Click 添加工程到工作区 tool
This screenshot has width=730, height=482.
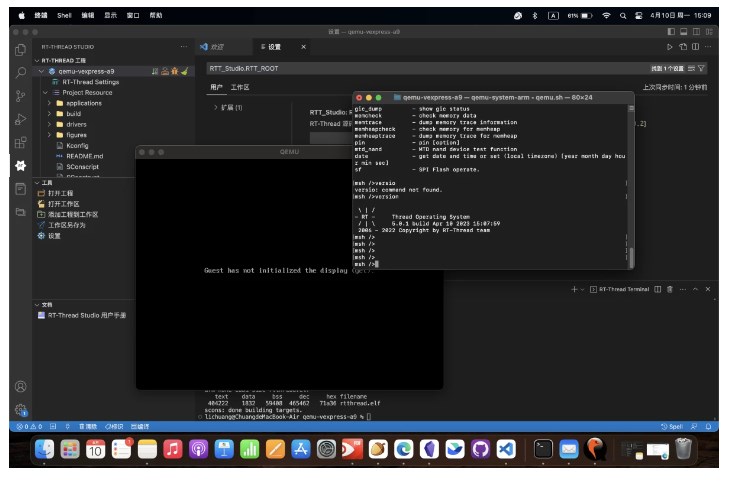73,215
